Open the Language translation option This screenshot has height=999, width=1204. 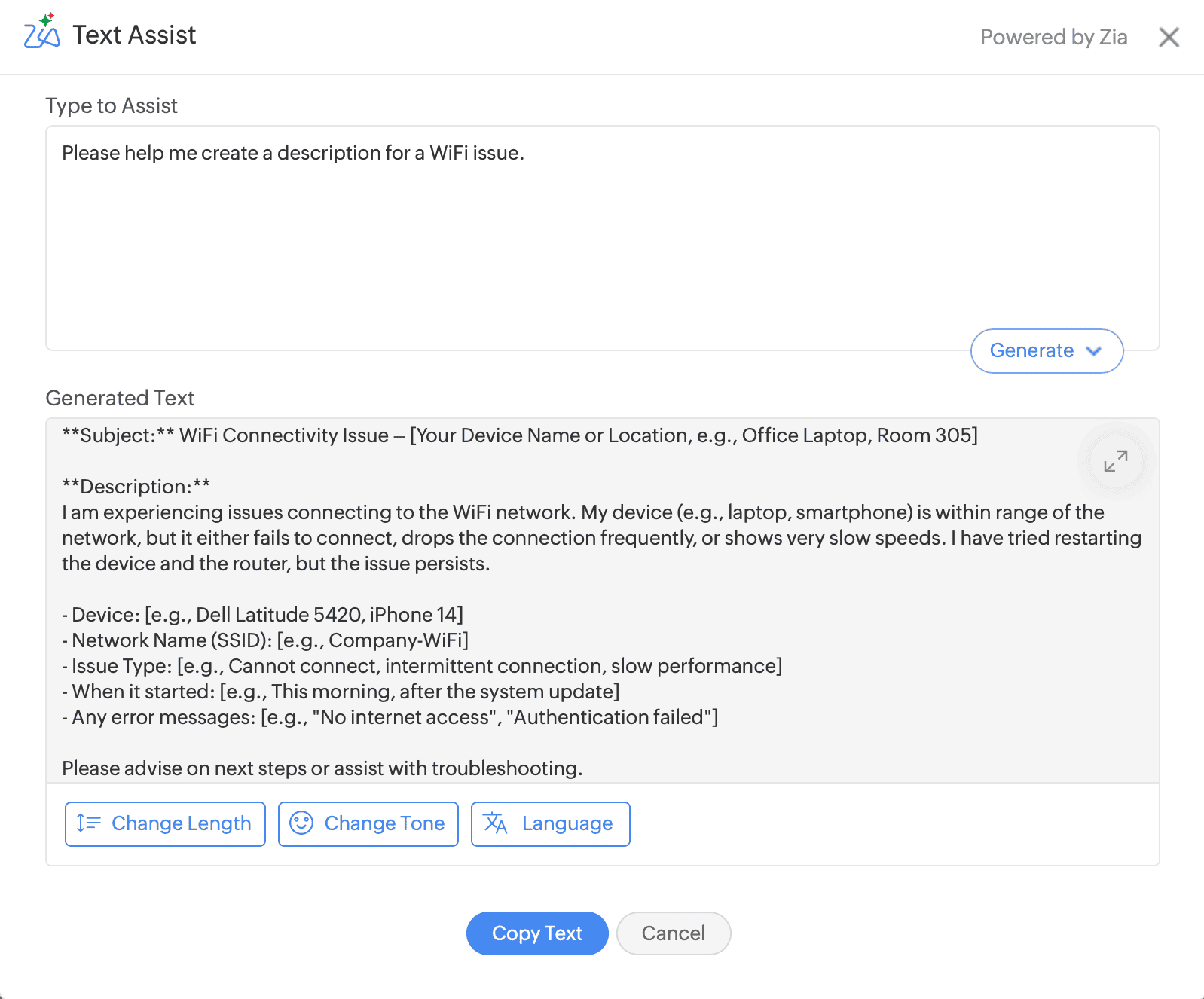tap(551, 824)
